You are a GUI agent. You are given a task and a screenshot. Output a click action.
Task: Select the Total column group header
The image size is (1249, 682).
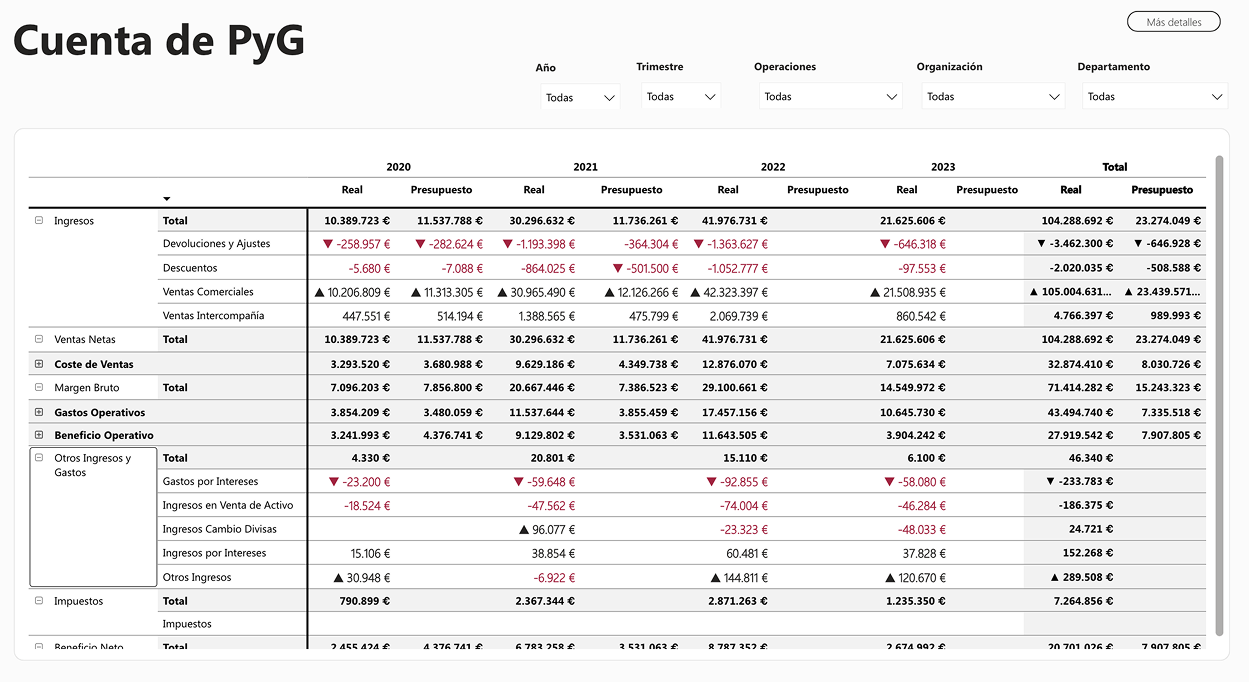1114,167
